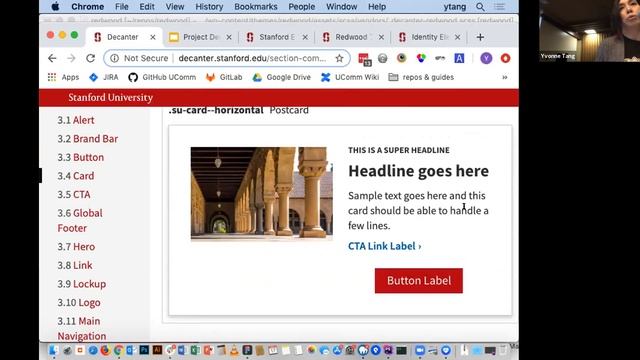Go to 3.9 Lockup section
The height and width of the screenshot is (360, 640).
click(x=82, y=284)
